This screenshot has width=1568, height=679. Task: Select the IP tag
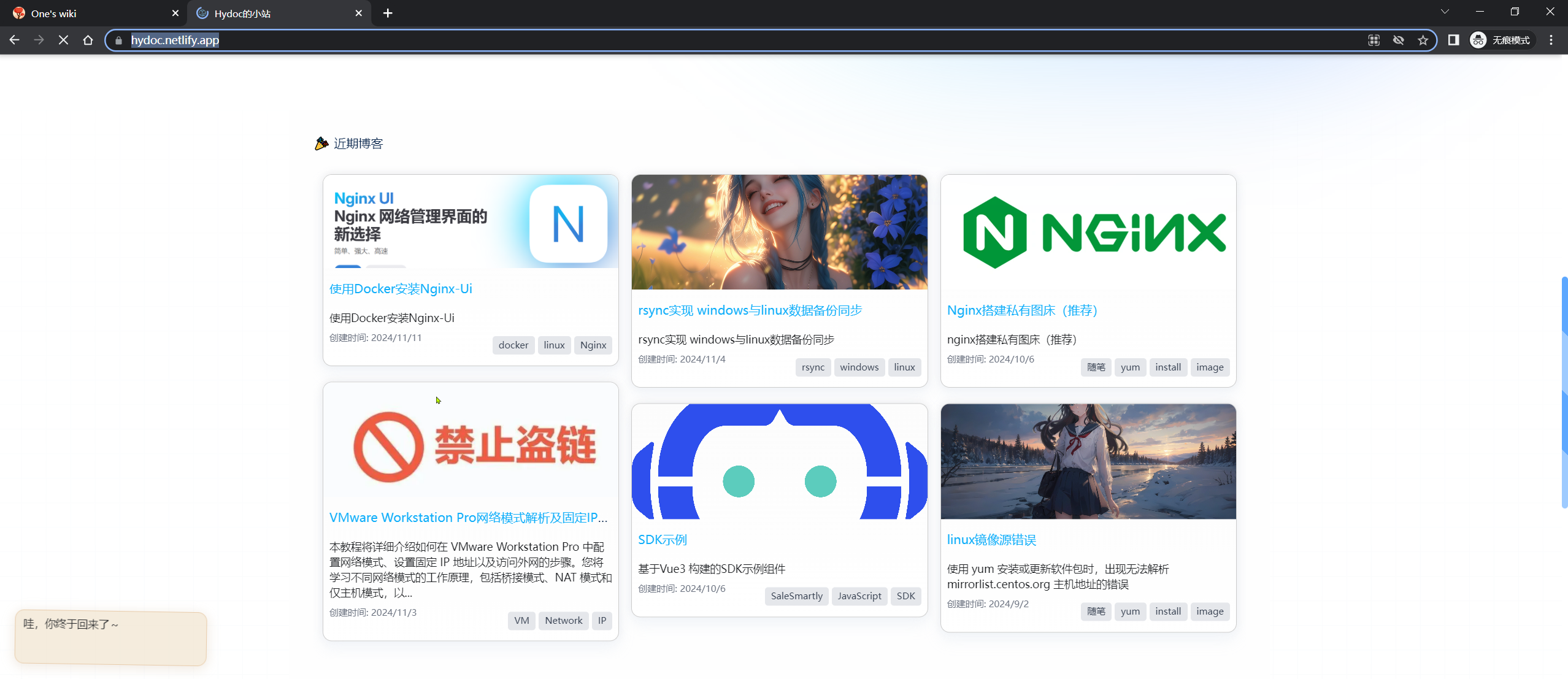coord(602,621)
